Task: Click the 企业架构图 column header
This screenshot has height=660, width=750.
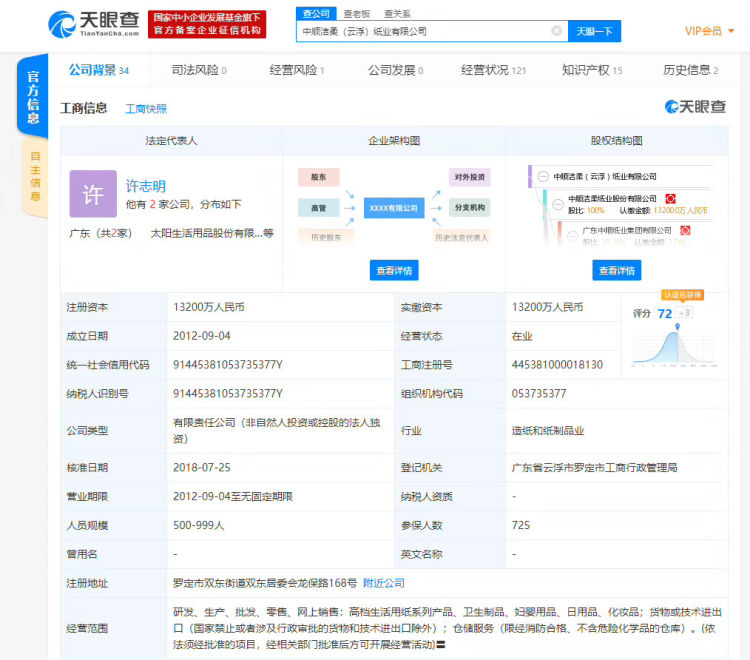Action: (394, 141)
